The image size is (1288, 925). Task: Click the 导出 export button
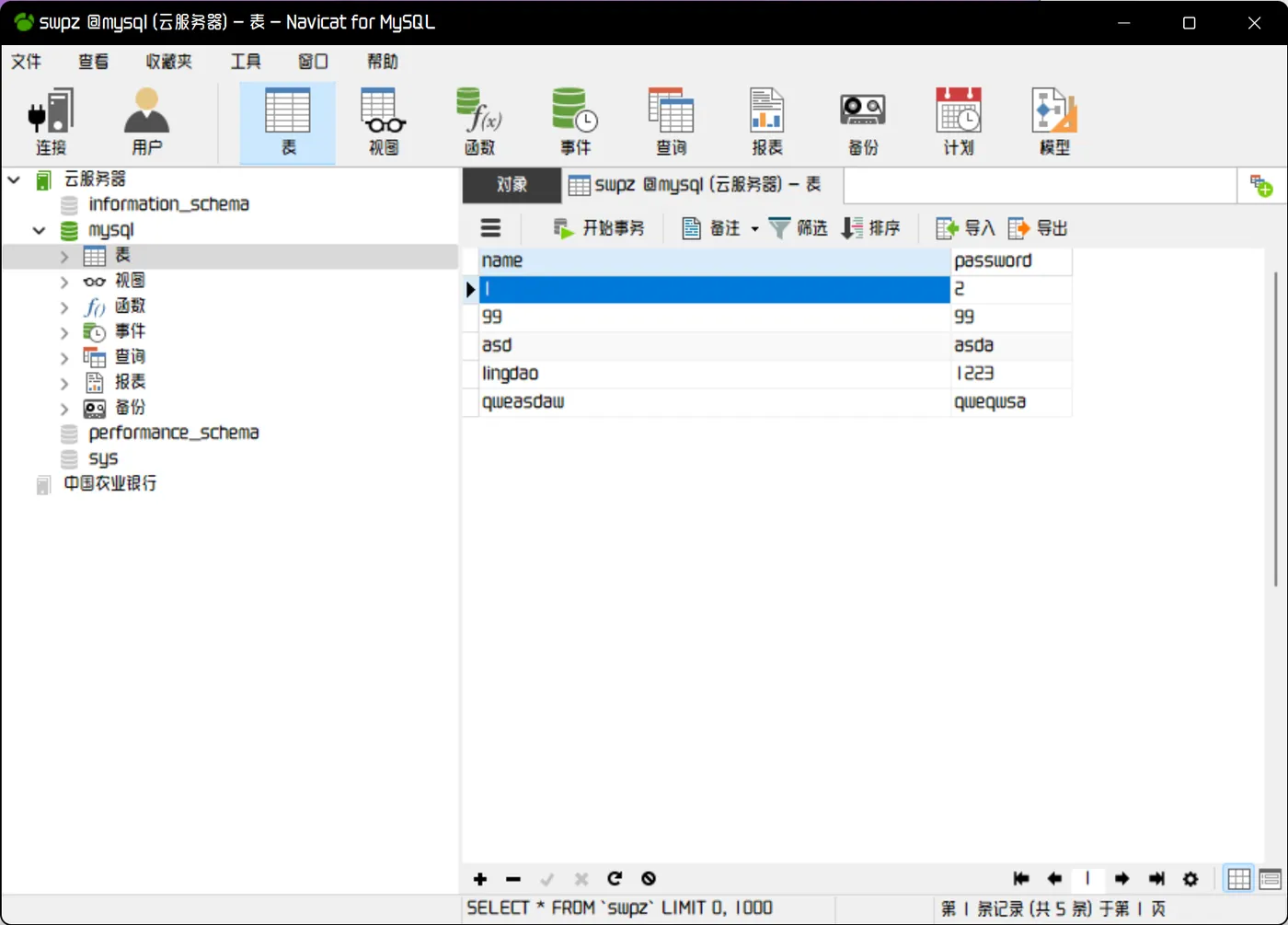[1039, 228]
